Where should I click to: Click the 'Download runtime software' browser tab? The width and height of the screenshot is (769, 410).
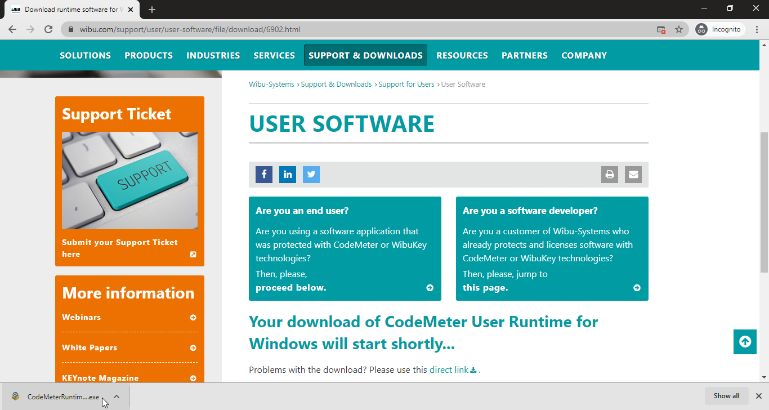(71, 9)
